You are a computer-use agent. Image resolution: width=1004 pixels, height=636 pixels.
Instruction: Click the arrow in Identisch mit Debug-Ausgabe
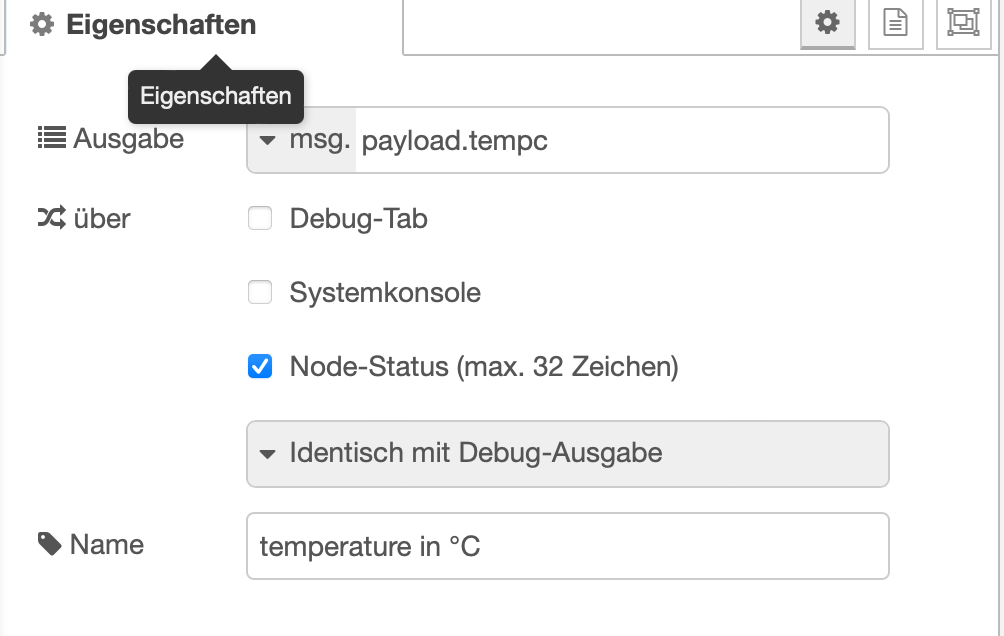tap(267, 453)
